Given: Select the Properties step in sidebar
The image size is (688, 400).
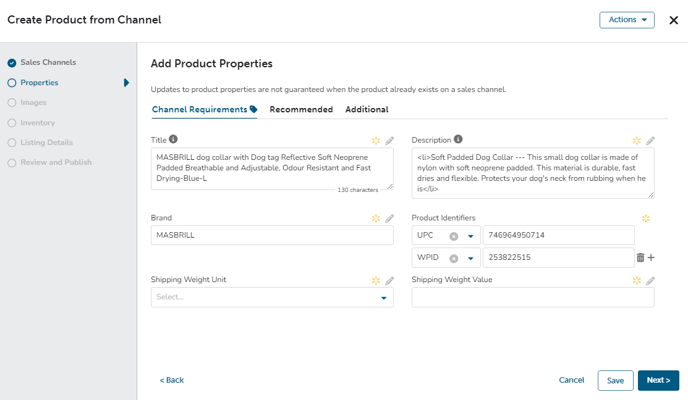Looking at the screenshot, I should 39,82.
